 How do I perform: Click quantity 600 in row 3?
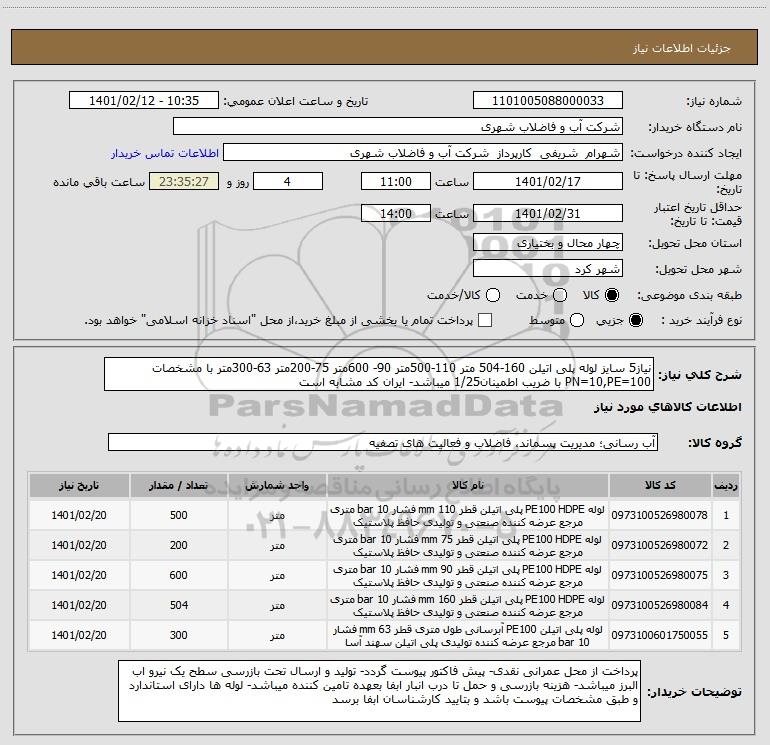pos(179,575)
